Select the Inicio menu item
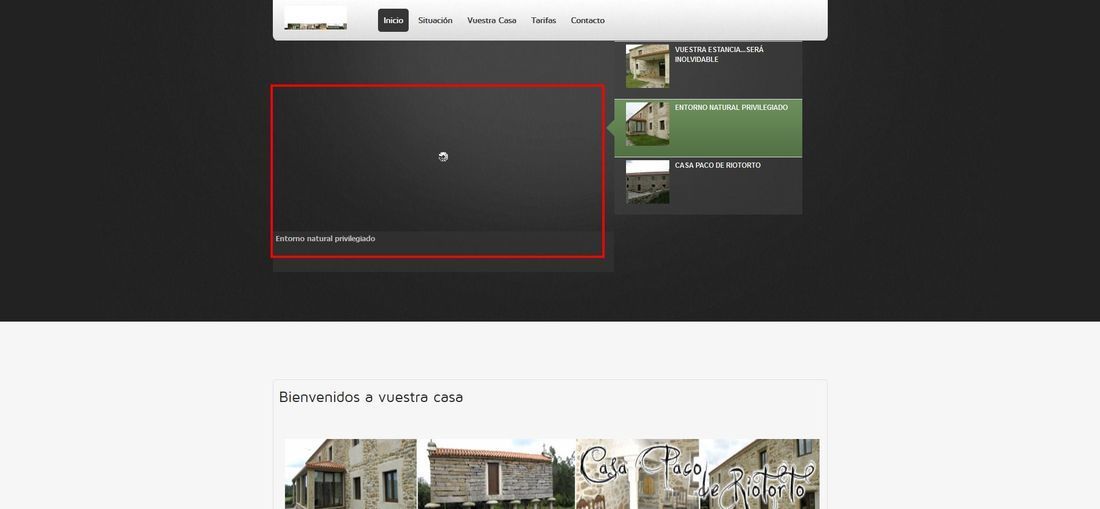This screenshot has width=1100, height=509. [x=393, y=20]
